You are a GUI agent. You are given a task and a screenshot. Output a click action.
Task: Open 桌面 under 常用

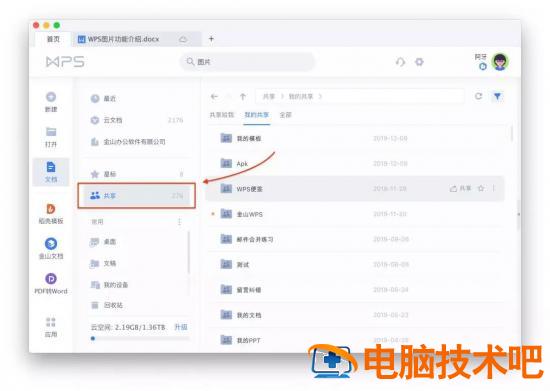[137, 242]
